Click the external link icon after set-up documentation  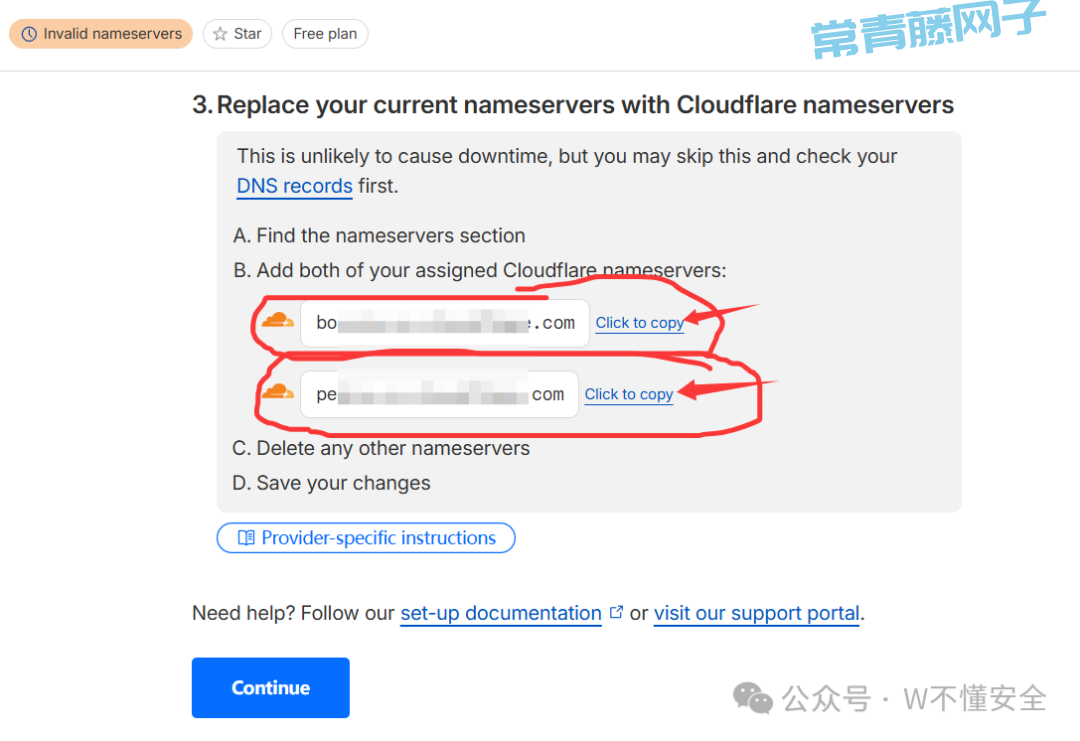[x=617, y=612]
